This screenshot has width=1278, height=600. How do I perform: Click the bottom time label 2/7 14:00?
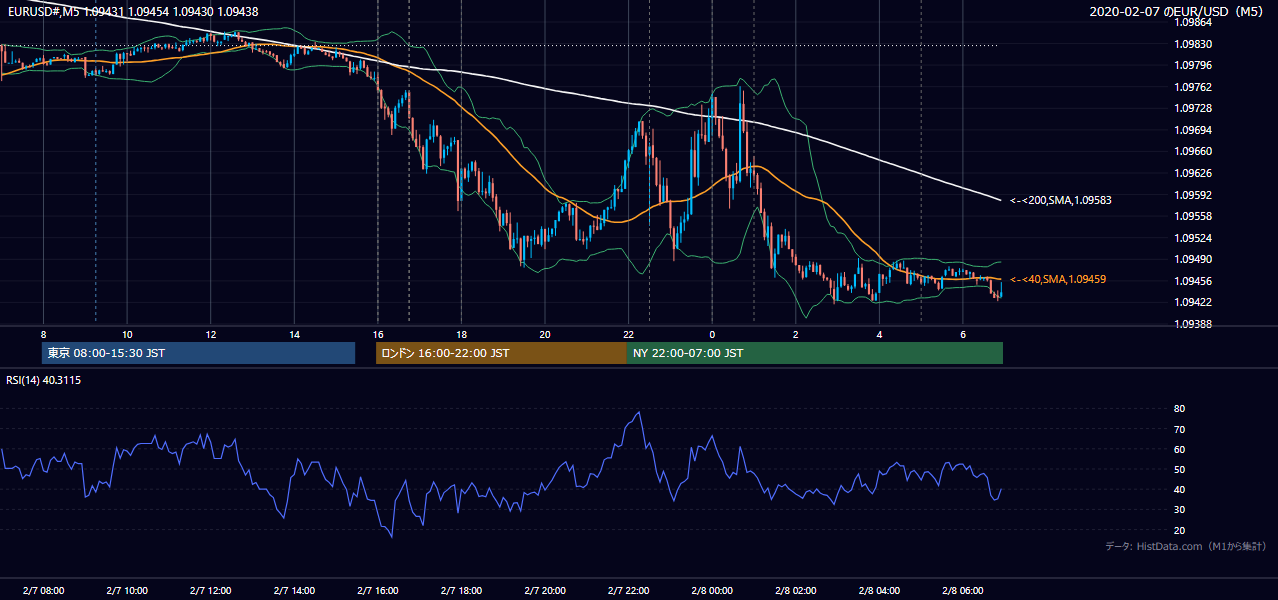(294, 591)
